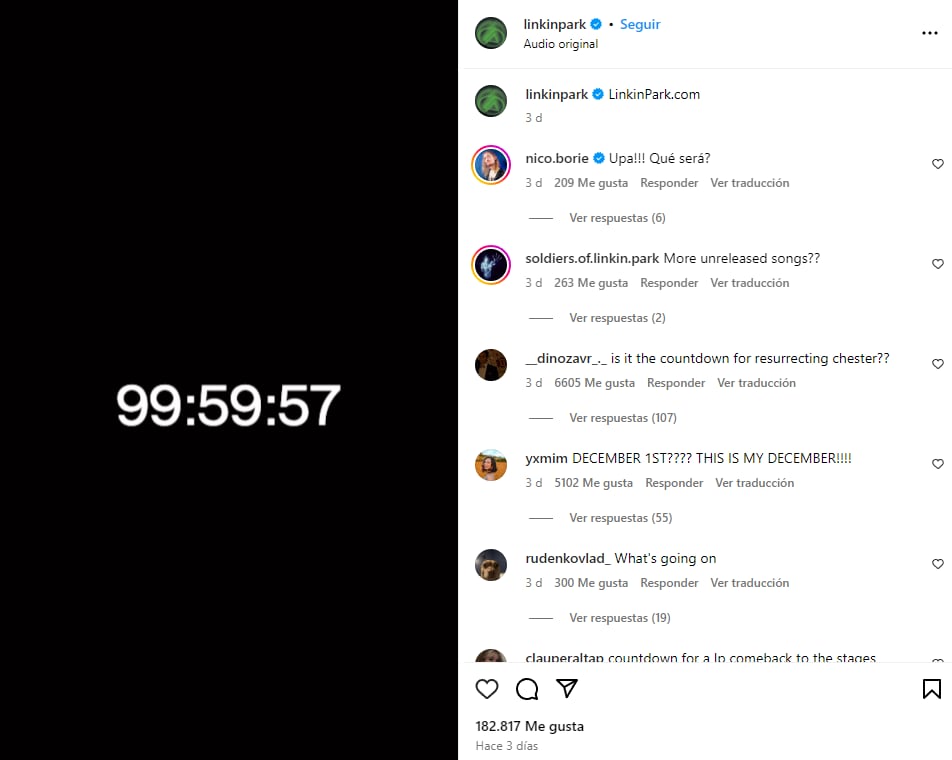Open the comment bubble icon

(527, 689)
